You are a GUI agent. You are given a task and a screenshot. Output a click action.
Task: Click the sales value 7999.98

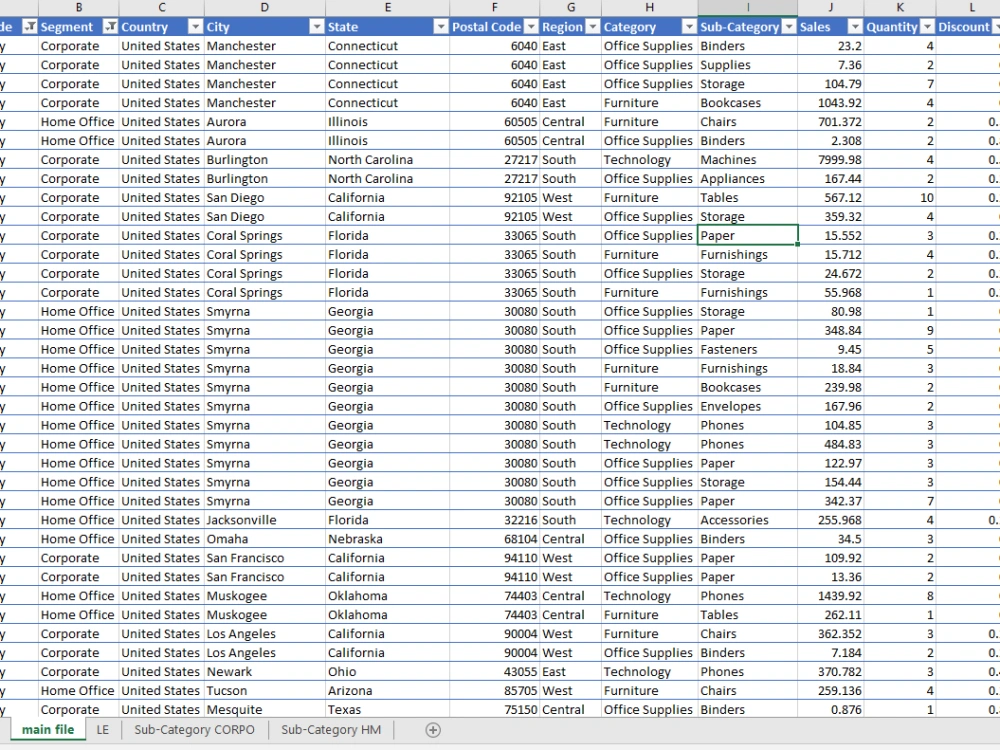click(830, 159)
